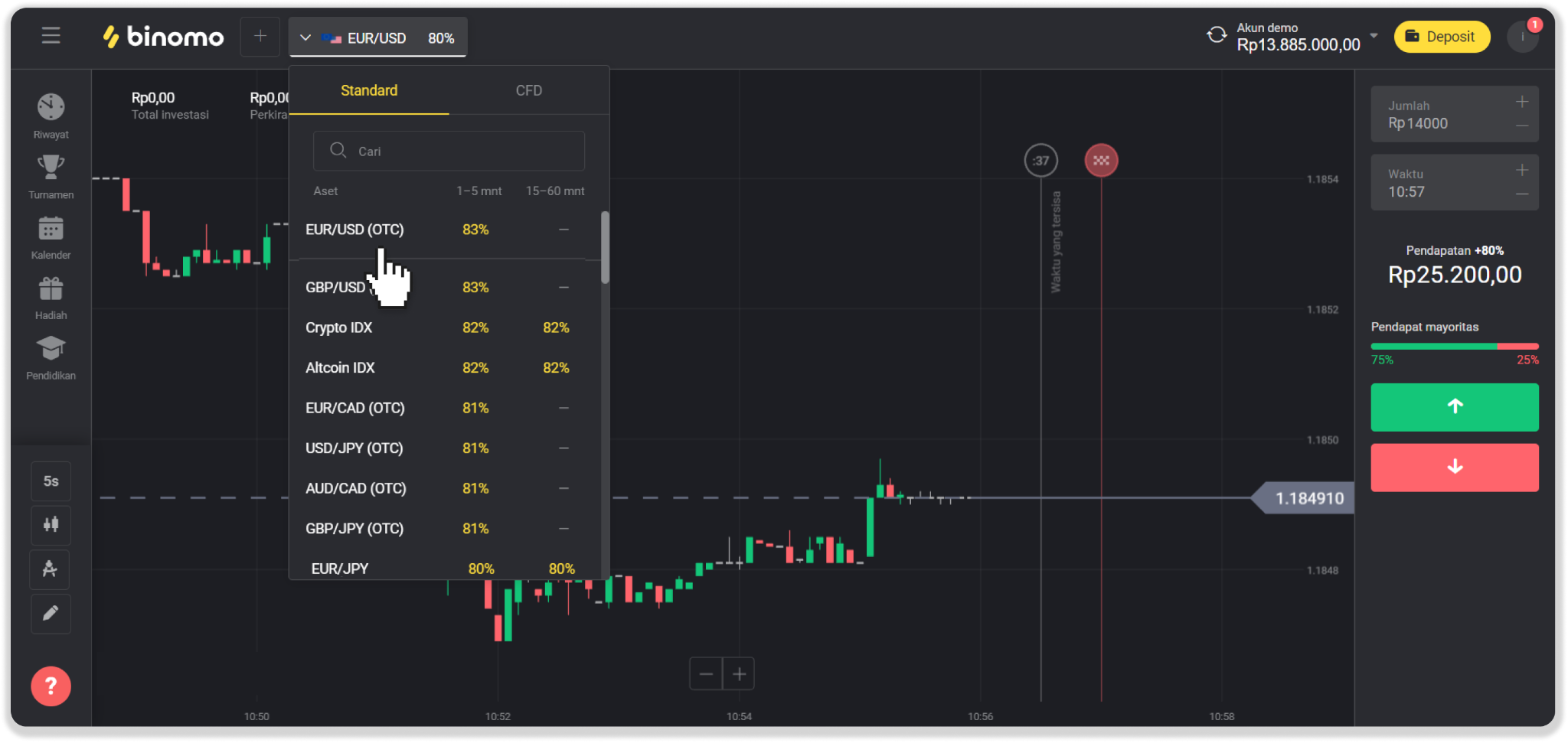
Task: Open the 5s timeframe selector
Action: (x=51, y=481)
